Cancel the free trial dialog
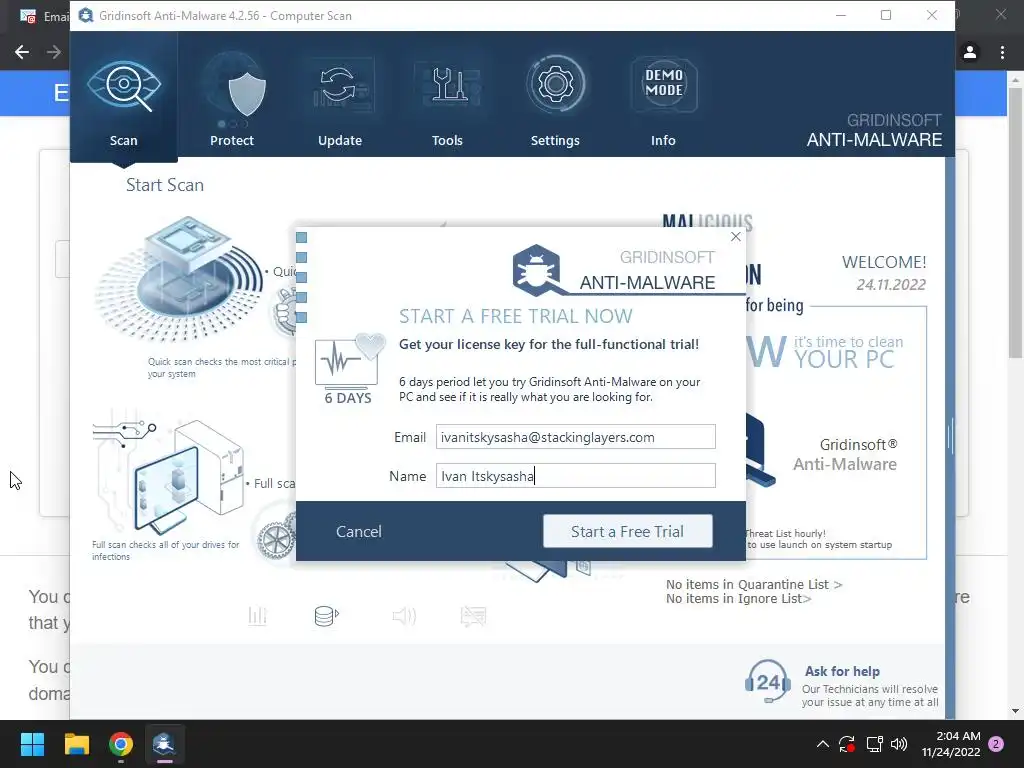1024x768 pixels. 359,532
